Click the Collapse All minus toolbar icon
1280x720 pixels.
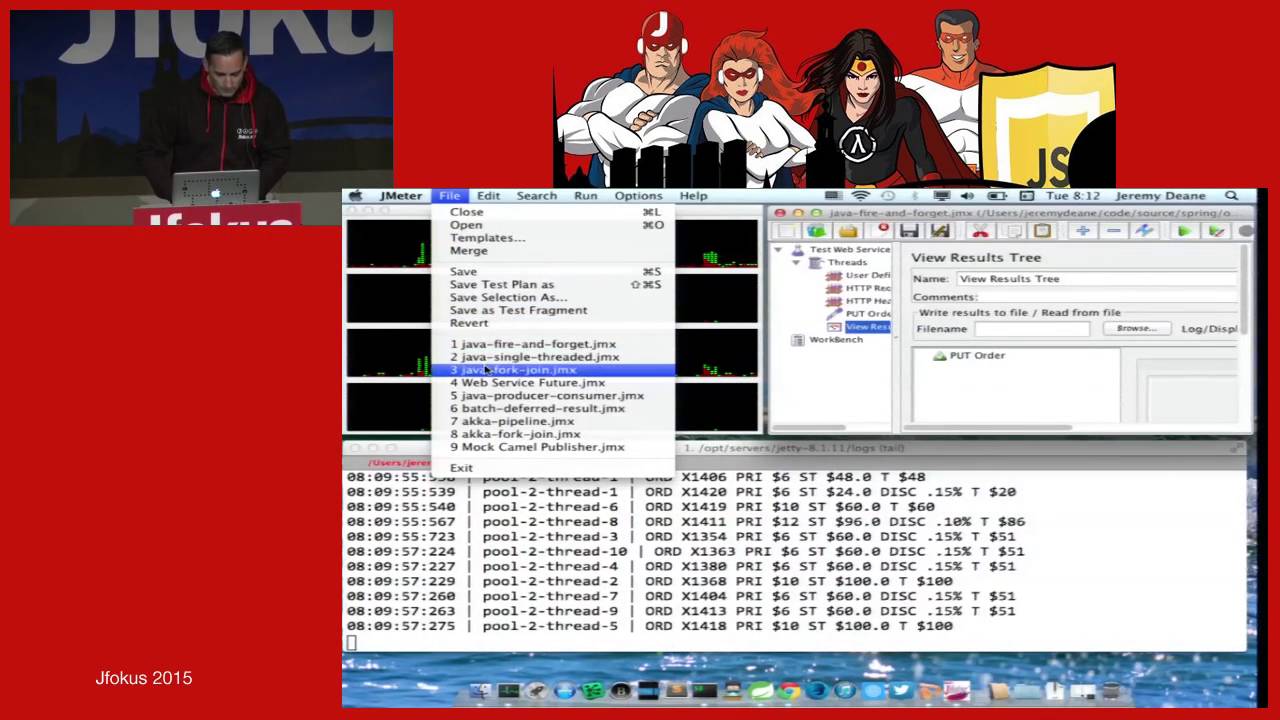(1113, 231)
